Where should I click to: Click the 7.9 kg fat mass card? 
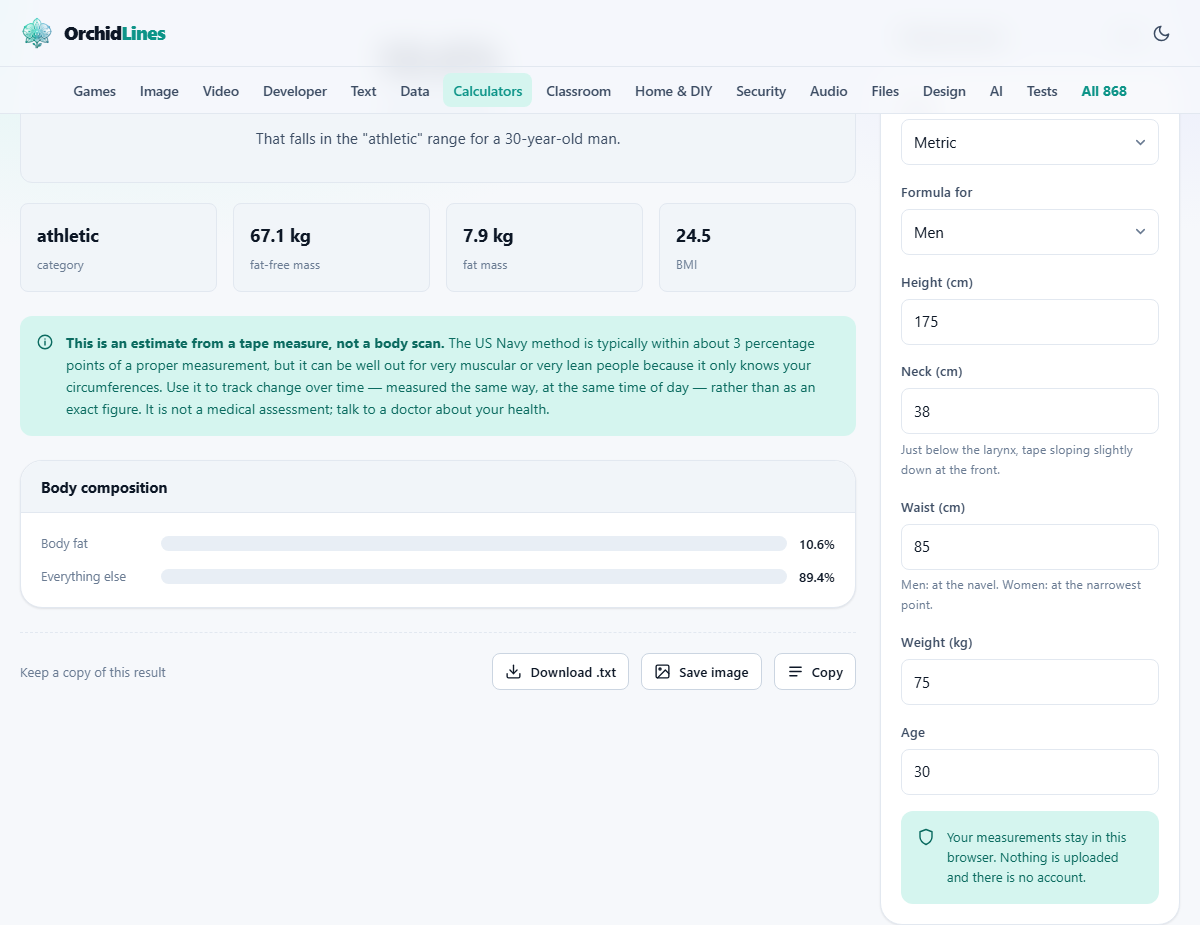[x=544, y=248]
